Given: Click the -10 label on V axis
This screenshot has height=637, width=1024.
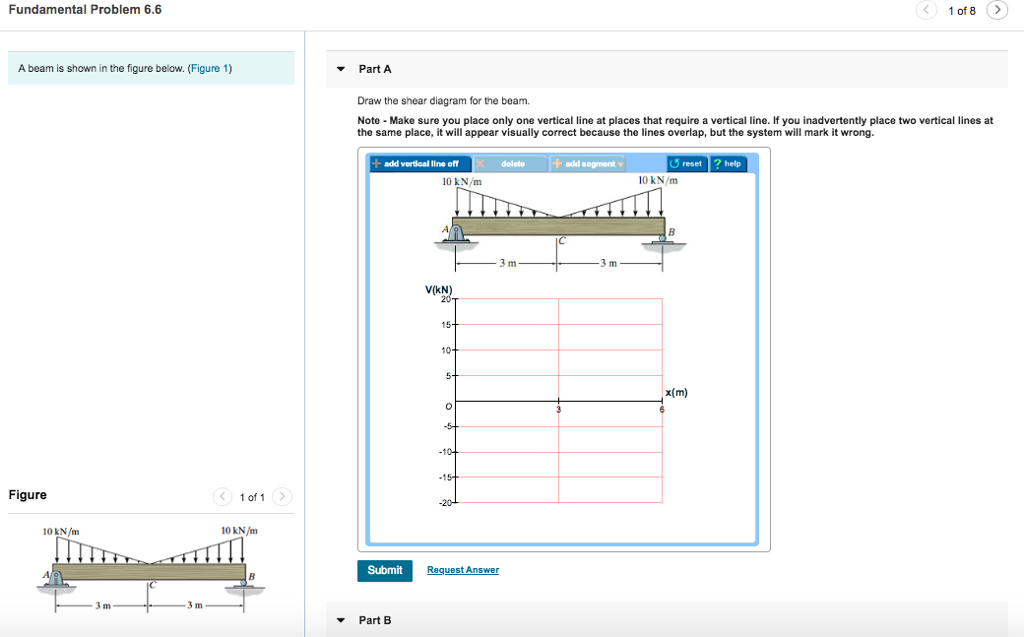Looking at the screenshot, I should pyautogui.click(x=445, y=452).
